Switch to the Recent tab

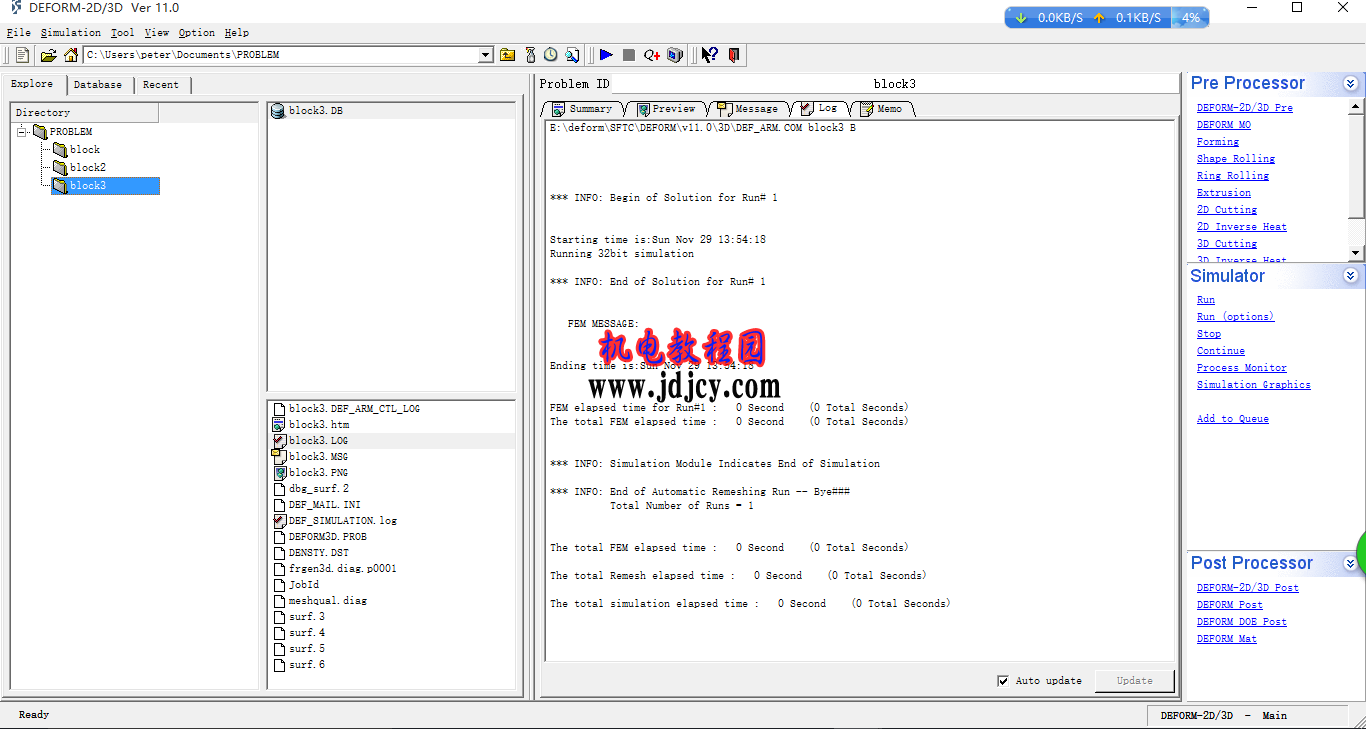(x=161, y=85)
